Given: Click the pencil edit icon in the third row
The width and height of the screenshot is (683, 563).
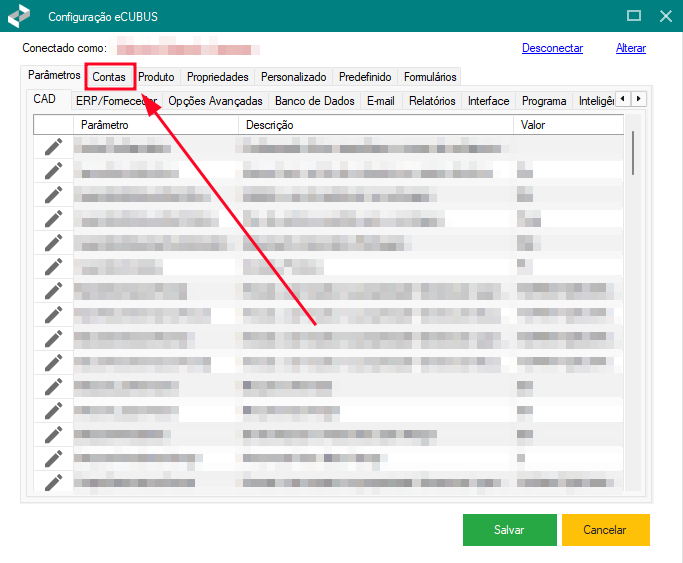Looking at the screenshot, I should point(53,195).
